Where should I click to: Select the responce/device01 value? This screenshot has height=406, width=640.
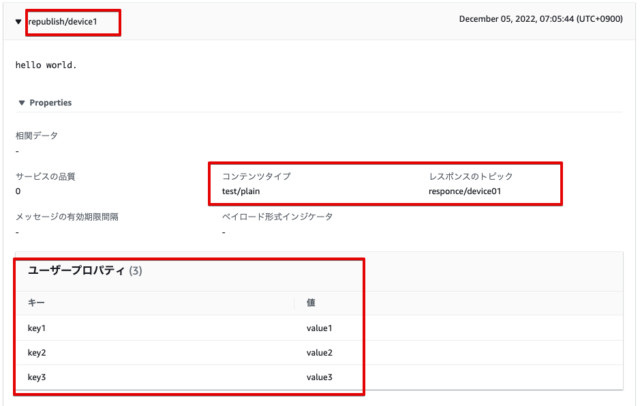tap(464, 191)
